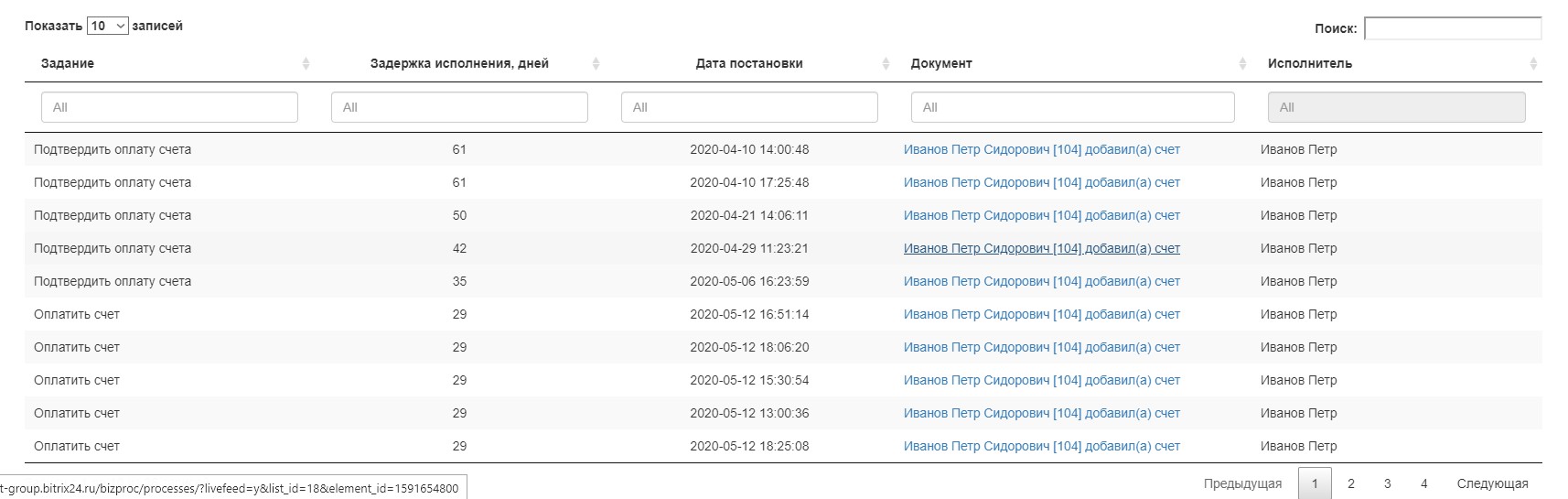Screen dimensions: 1568x499
Task: Click the Следующая next-page button
Action: point(1492,483)
